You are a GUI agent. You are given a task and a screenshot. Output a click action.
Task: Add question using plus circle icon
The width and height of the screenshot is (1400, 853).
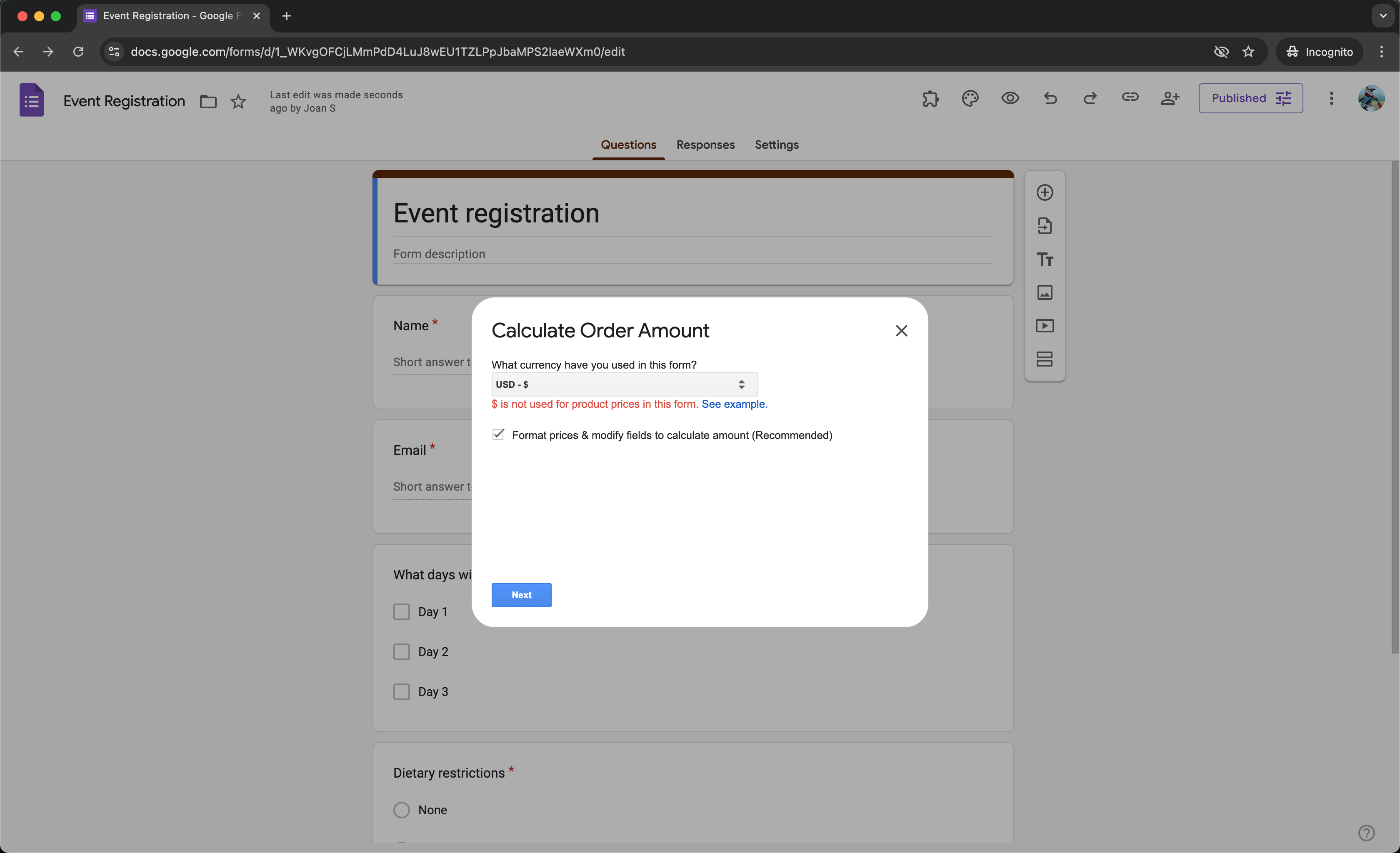coord(1044,192)
